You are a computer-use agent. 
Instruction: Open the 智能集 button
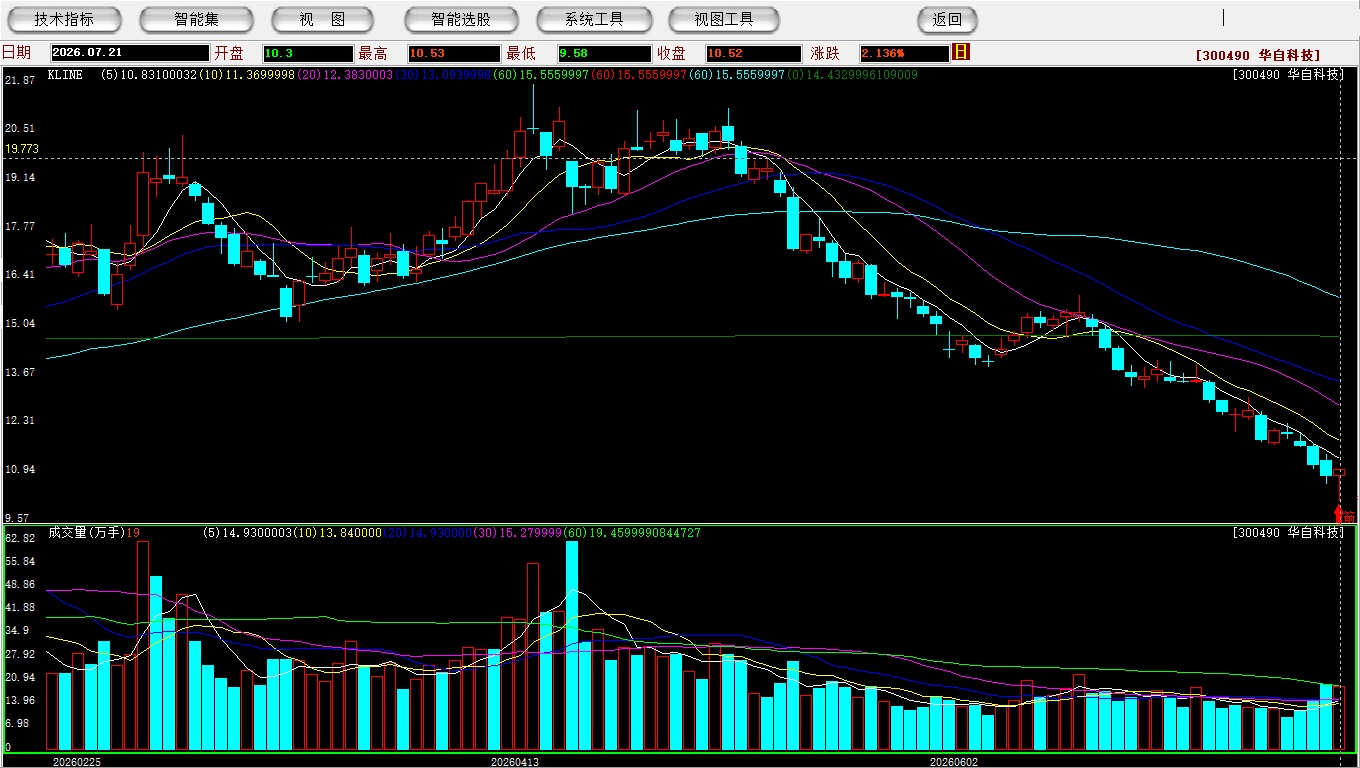[197, 19]
